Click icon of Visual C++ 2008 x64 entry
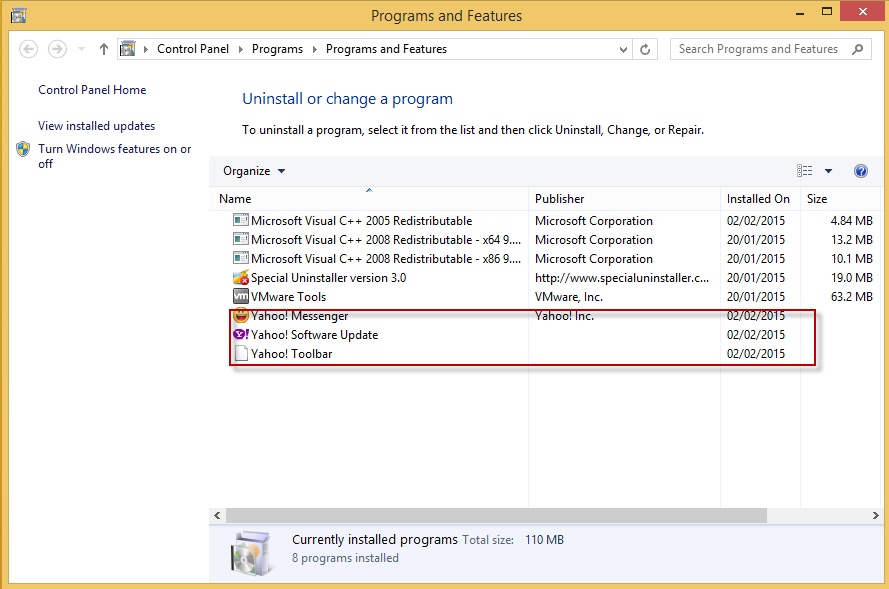Screen dimensions: 889x589 (241, 239)
